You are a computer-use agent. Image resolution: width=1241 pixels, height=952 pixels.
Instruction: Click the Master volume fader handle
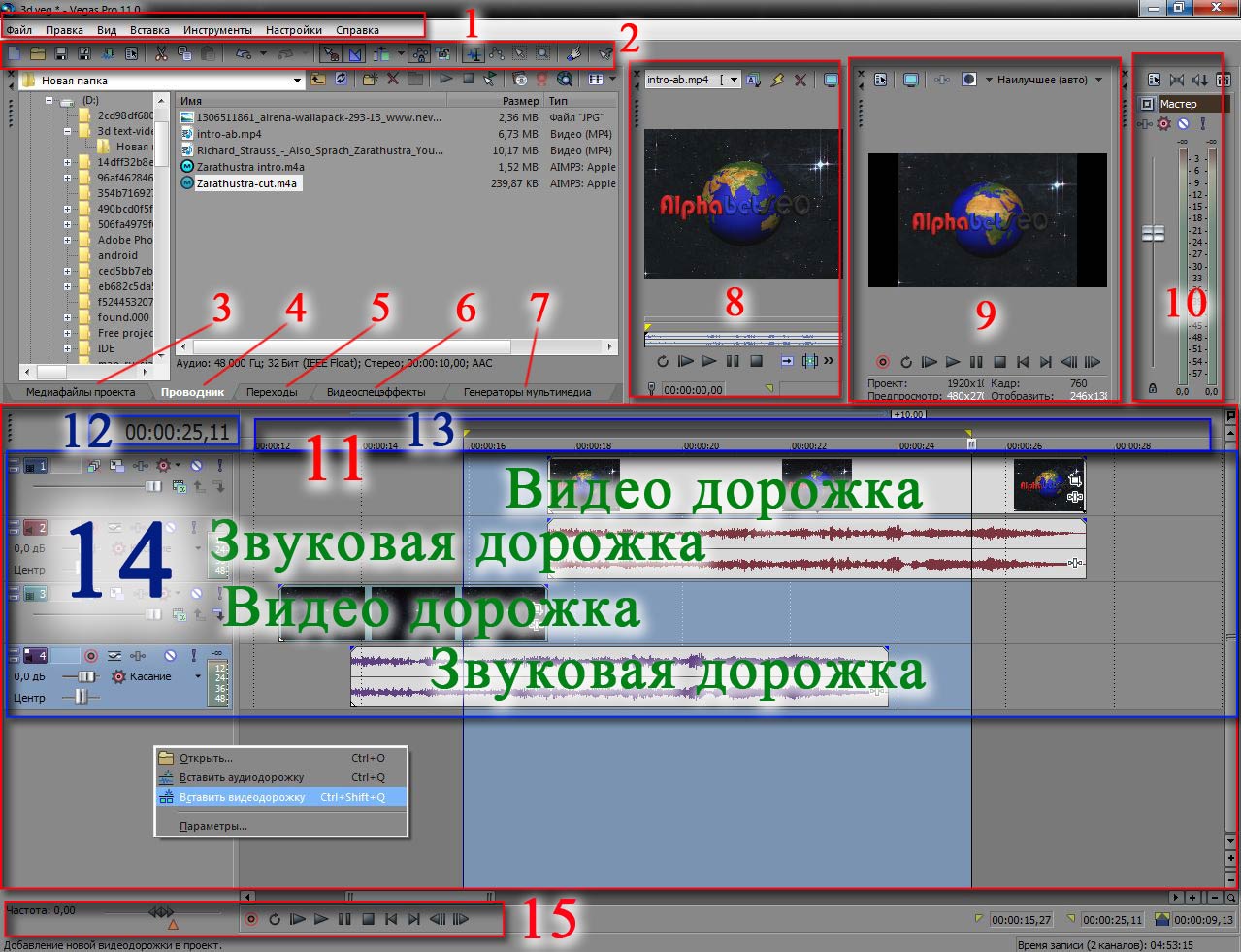tap(1153, 234)
